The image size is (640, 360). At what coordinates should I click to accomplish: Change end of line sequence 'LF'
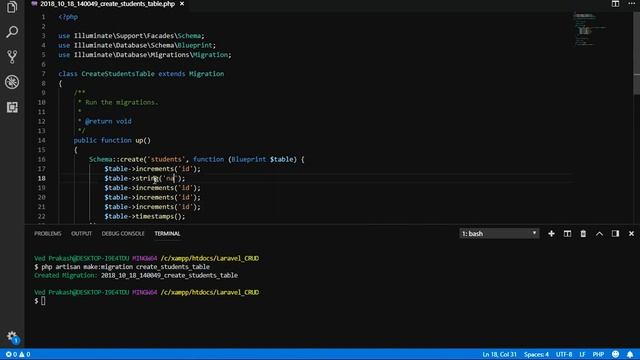582,354
